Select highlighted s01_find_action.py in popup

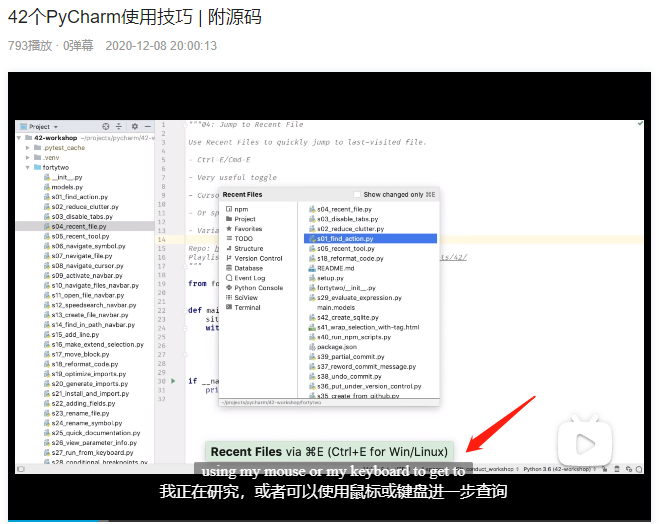click(x=370, y=239)
